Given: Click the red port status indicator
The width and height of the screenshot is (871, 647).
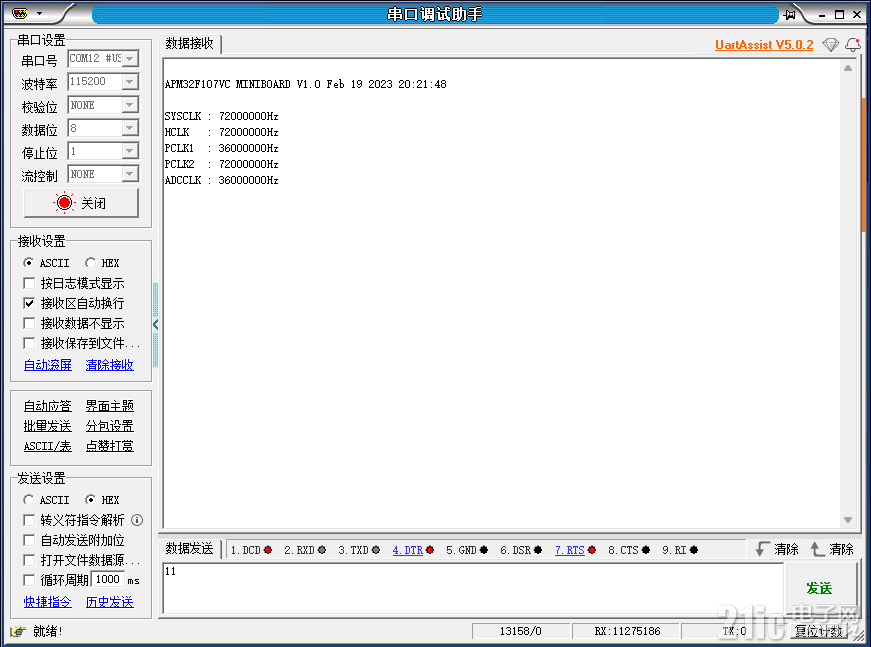Looking at the screenshot, I should (64, 203).
